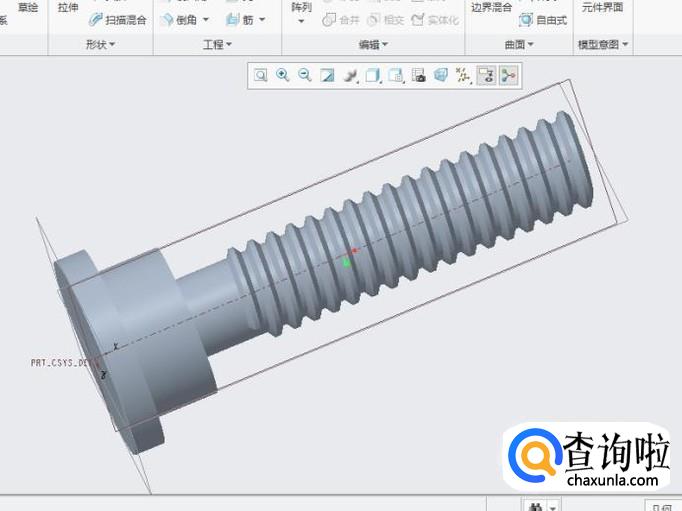Screen dimensions: 682x511
Task: Click the 自由式 (Freestyle) tool
Action: coord(543,20)
